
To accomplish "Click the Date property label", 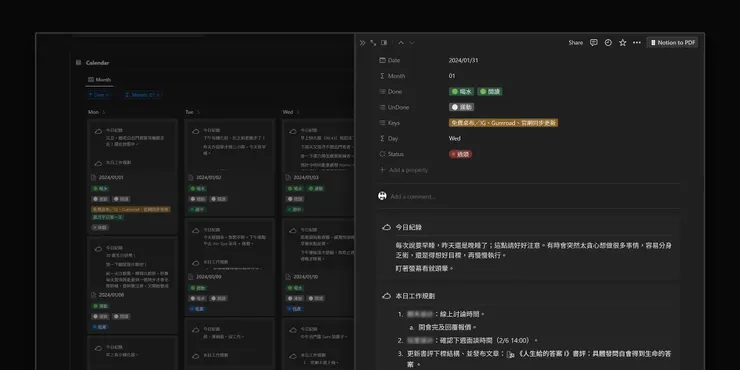I will [x=394, y=60].
